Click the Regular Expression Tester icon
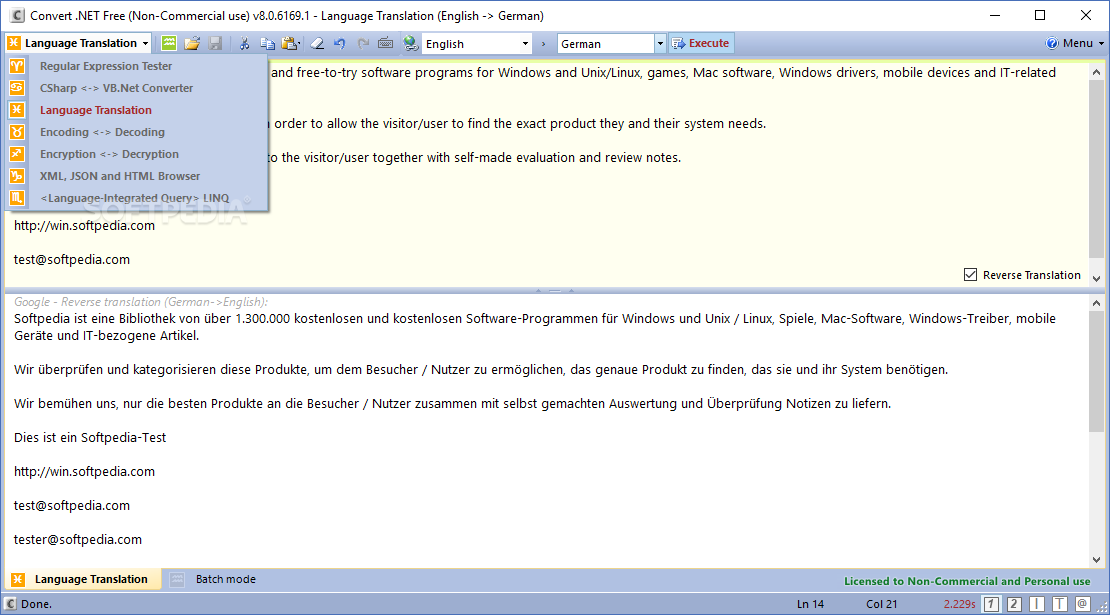The height and width of the screenshot is (615, 1110). (x=17, y=66)
